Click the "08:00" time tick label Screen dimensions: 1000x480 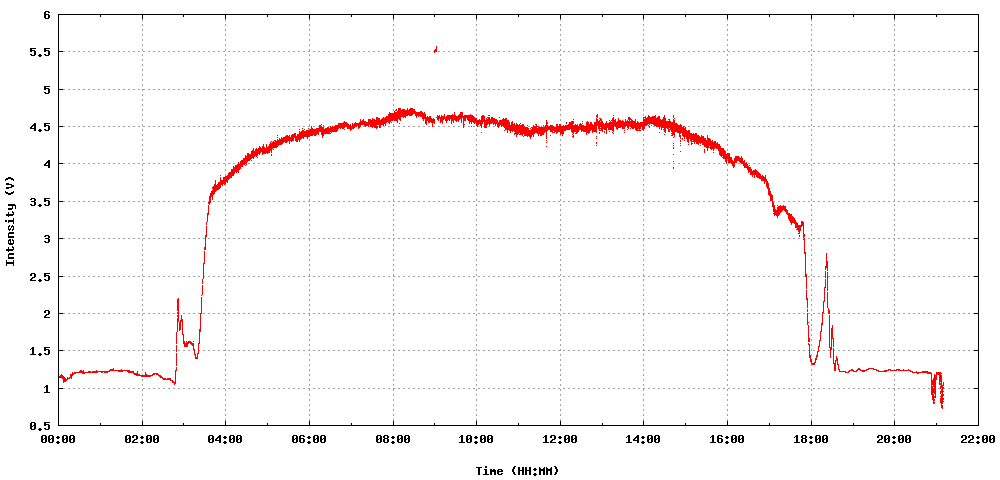(x=393, y=439)
